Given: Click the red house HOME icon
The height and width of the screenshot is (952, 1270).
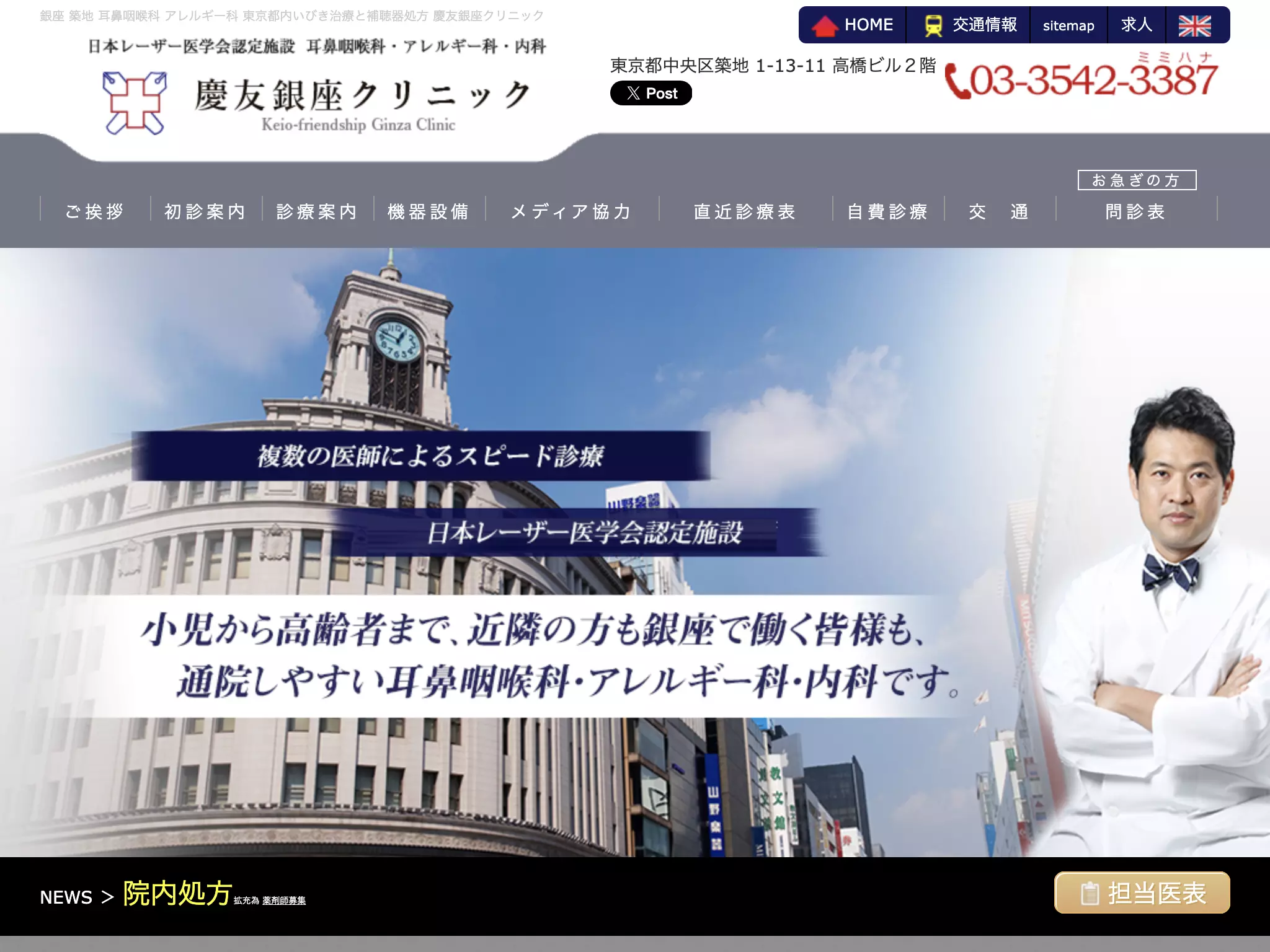Looking at the screenshot, I should (825, 26).
